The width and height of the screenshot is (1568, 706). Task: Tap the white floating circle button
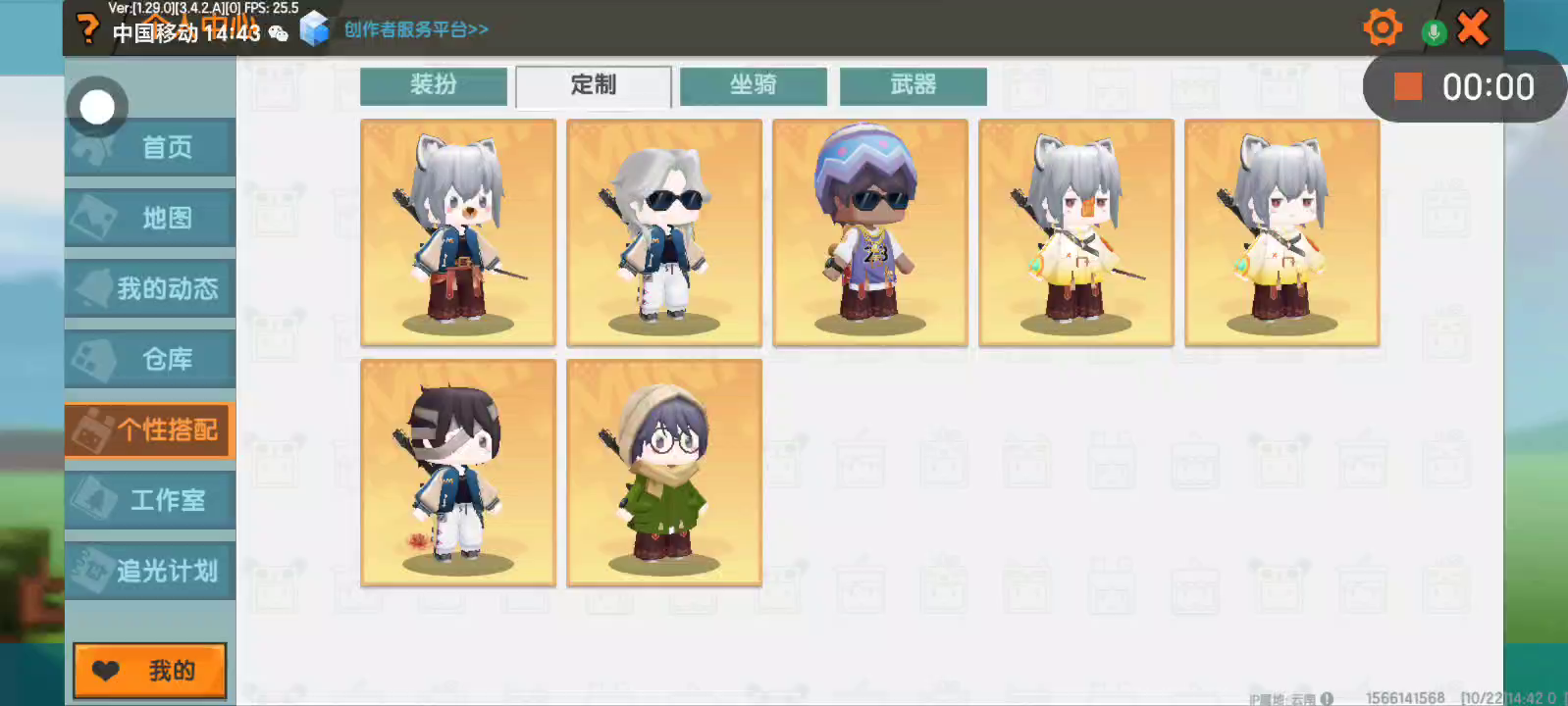click(97, 107)
